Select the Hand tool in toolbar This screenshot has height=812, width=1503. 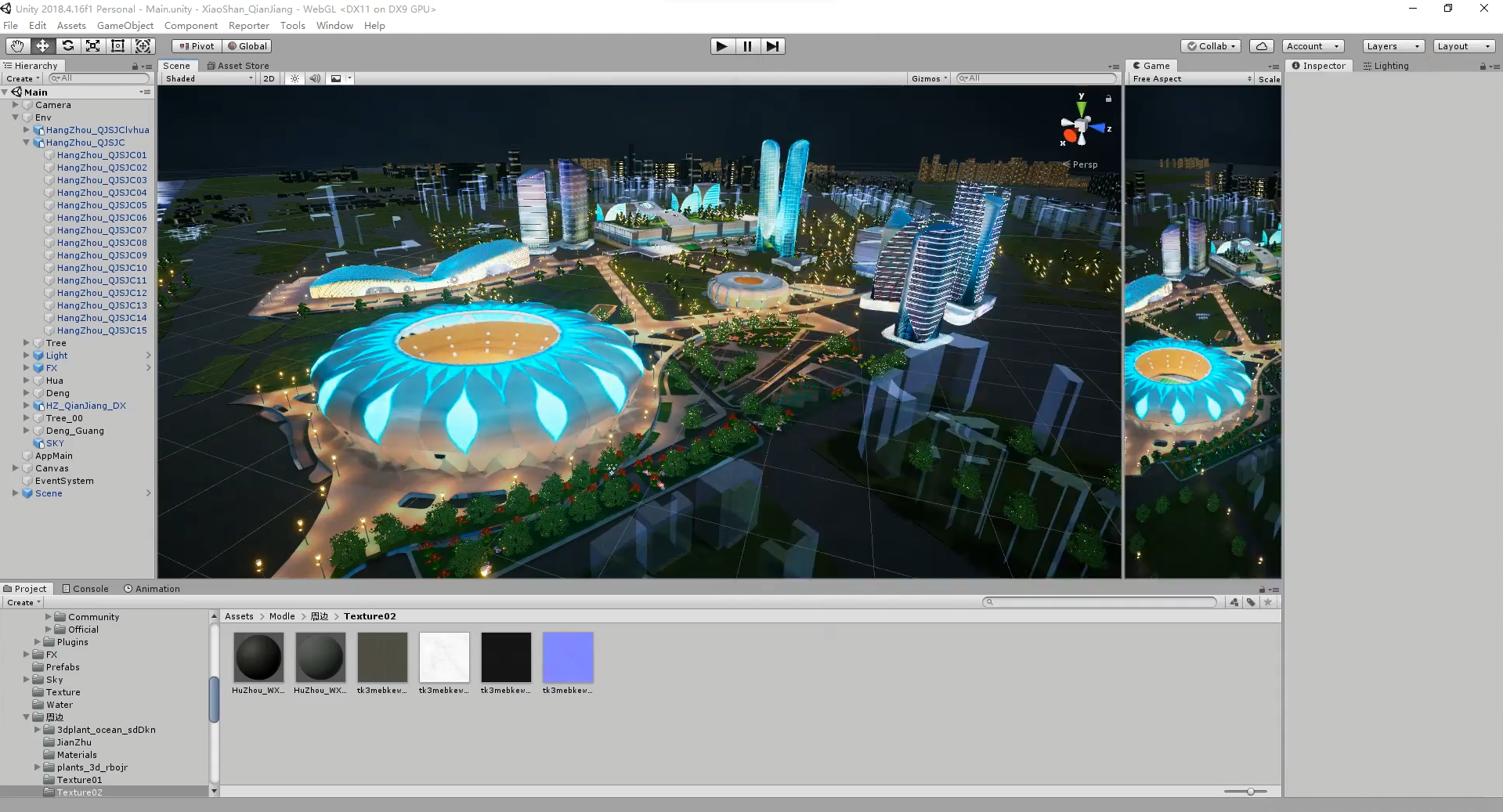point(17,46)
